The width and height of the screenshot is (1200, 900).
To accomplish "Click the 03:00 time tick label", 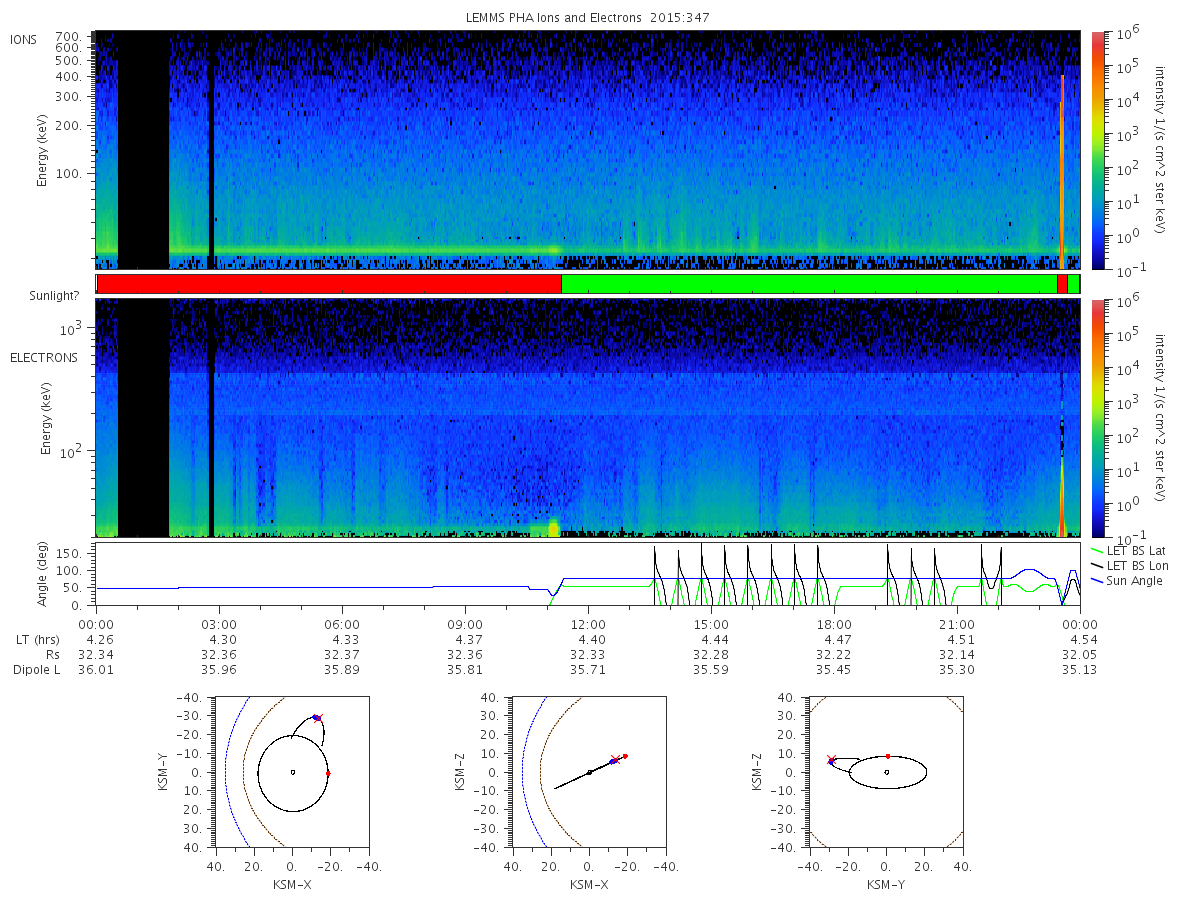I will [x=219, y=624].
